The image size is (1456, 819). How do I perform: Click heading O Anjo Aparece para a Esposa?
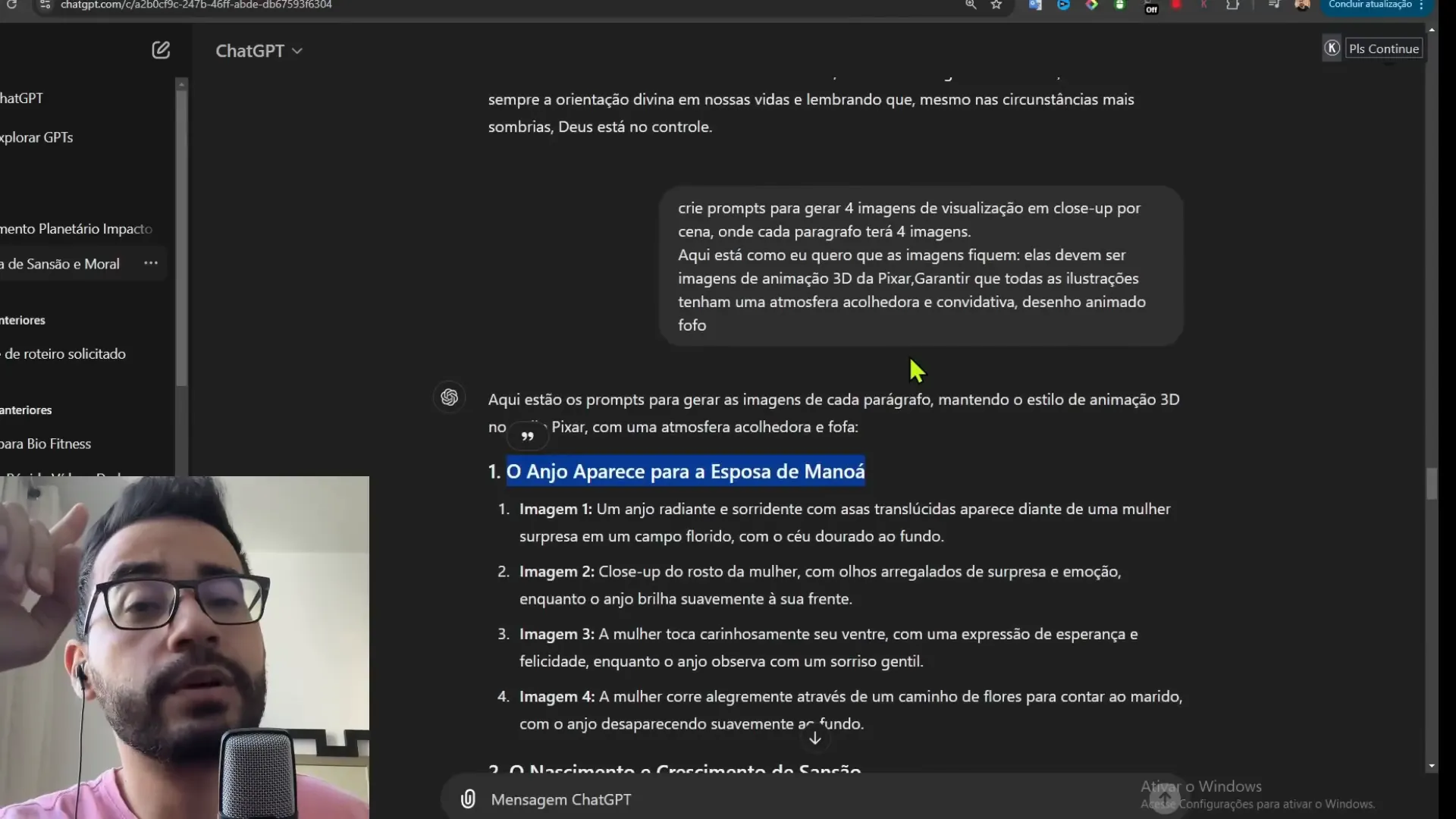coord(686,472)
